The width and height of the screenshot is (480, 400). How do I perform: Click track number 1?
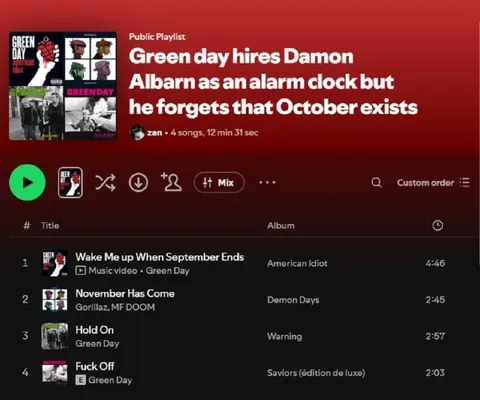[25, 263]
